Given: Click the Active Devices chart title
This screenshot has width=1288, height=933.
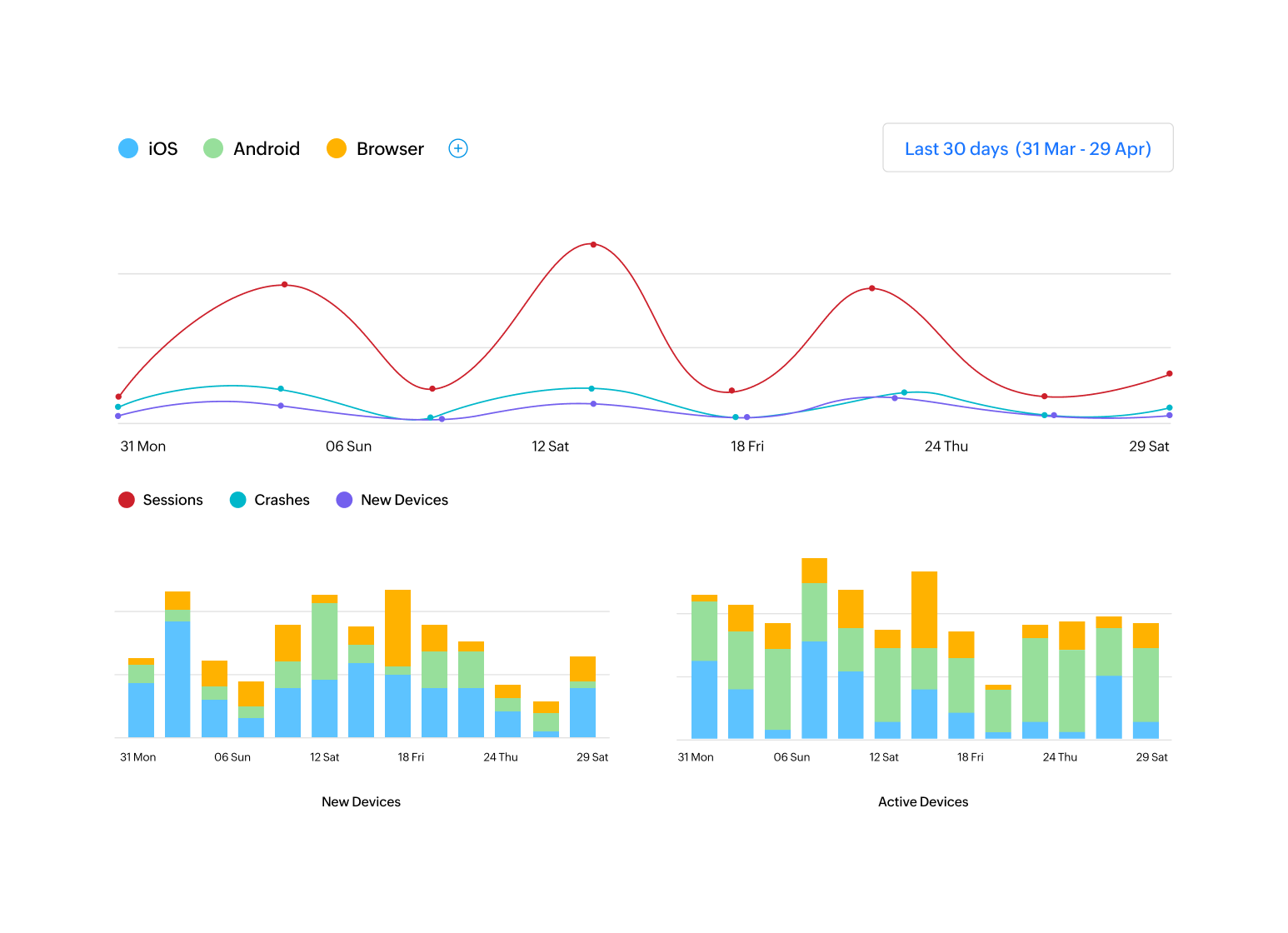Looking at the screenshot, I should pos(923,801).
